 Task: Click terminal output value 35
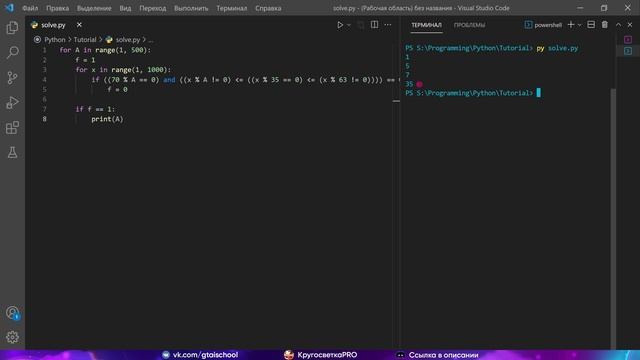409,84
